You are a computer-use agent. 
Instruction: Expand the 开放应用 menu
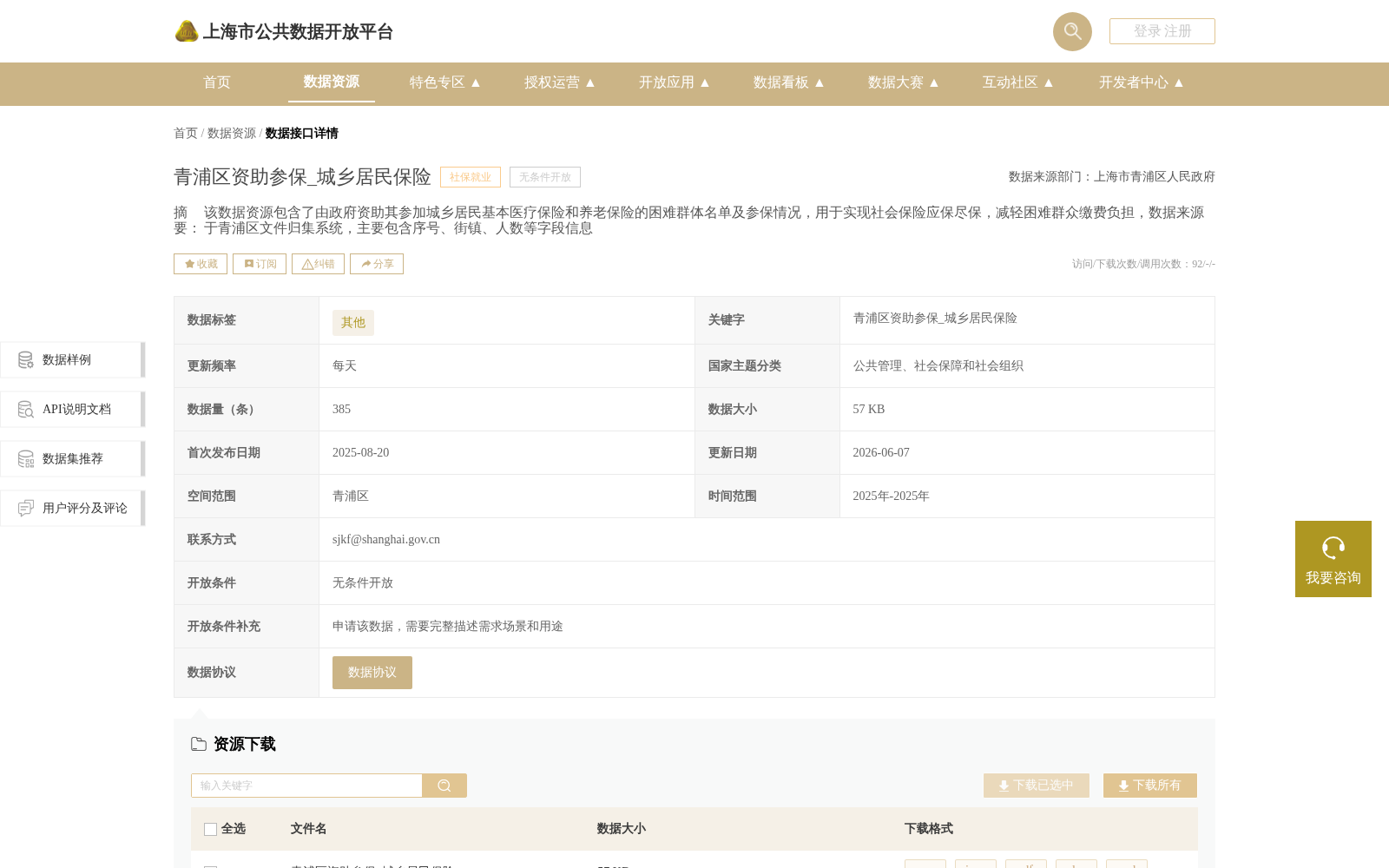(674, 82)
